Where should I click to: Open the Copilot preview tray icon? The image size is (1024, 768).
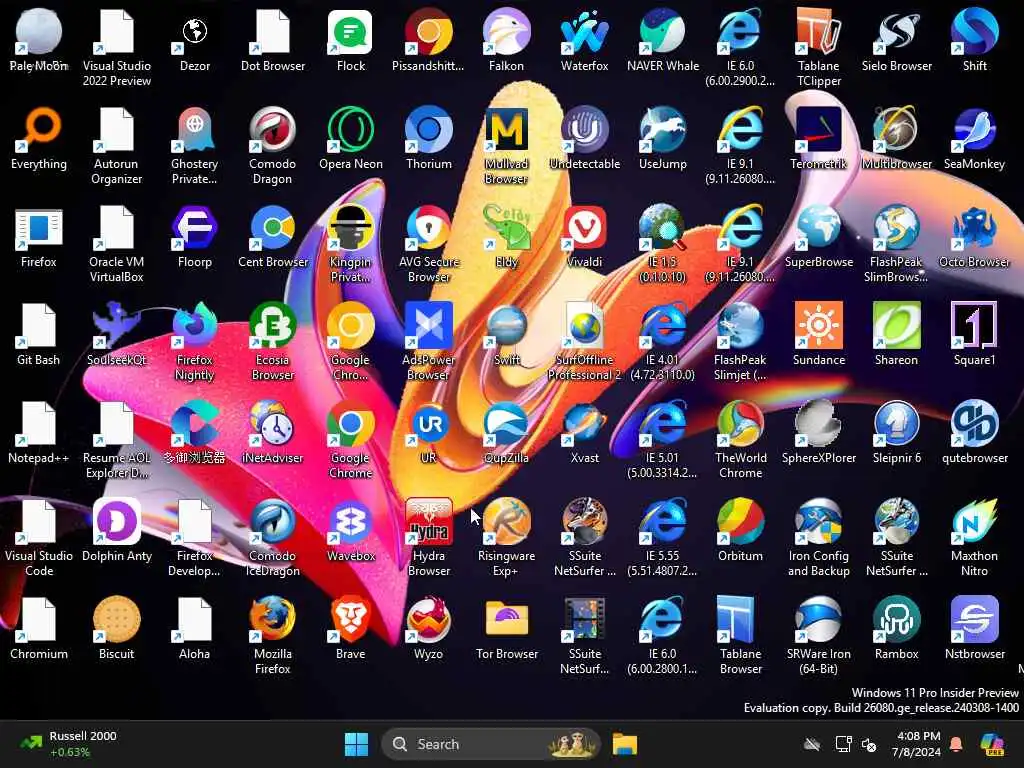(x=992, y=744)
